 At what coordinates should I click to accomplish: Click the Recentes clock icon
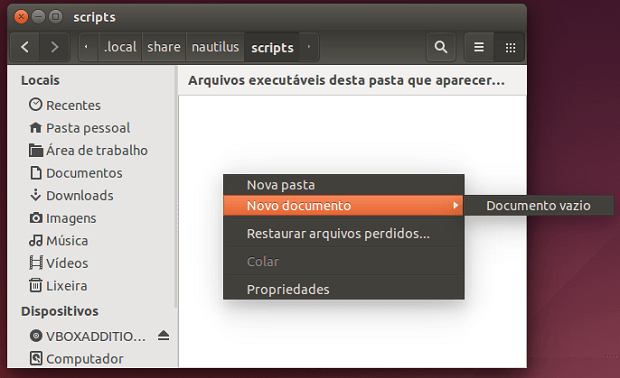[x=36, y=105]
